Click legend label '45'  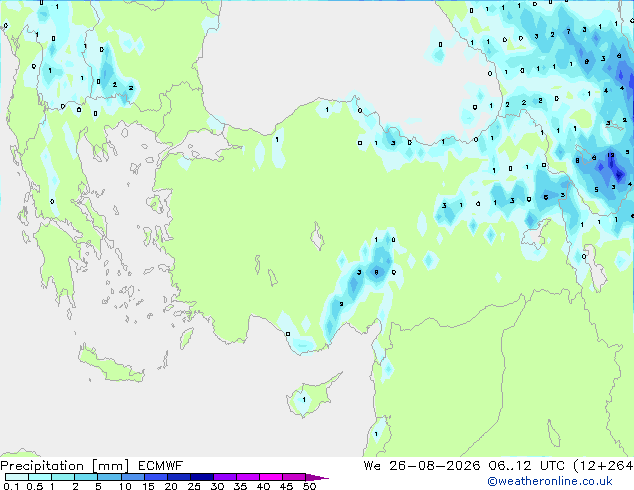tap(286, 486)
